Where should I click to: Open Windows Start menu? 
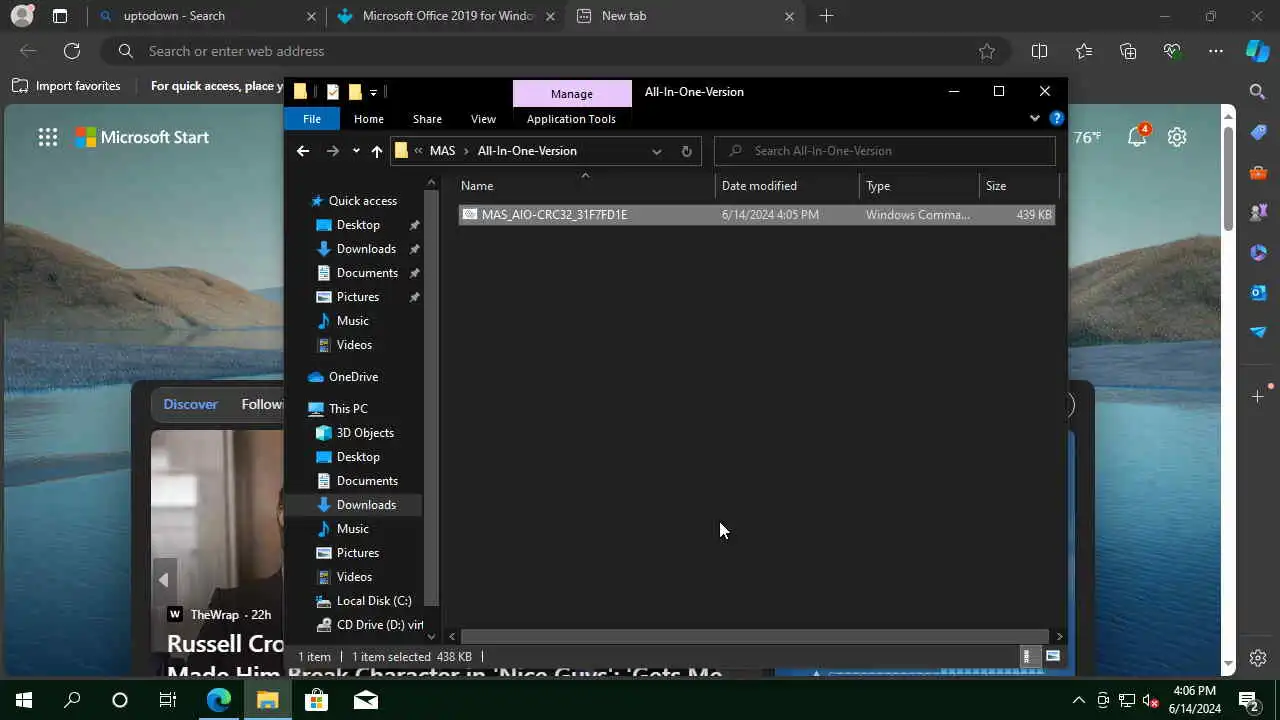(x=24, y=700)
